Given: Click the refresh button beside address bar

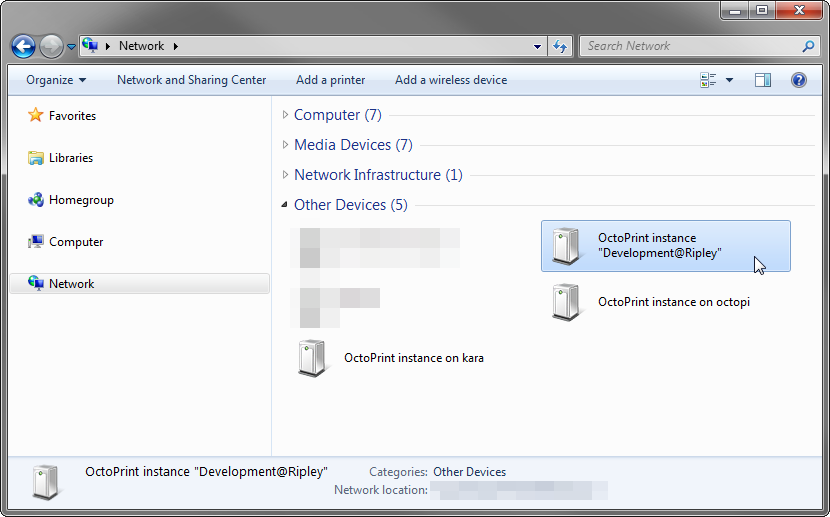Looking at the screenshot, I should 560,46.
